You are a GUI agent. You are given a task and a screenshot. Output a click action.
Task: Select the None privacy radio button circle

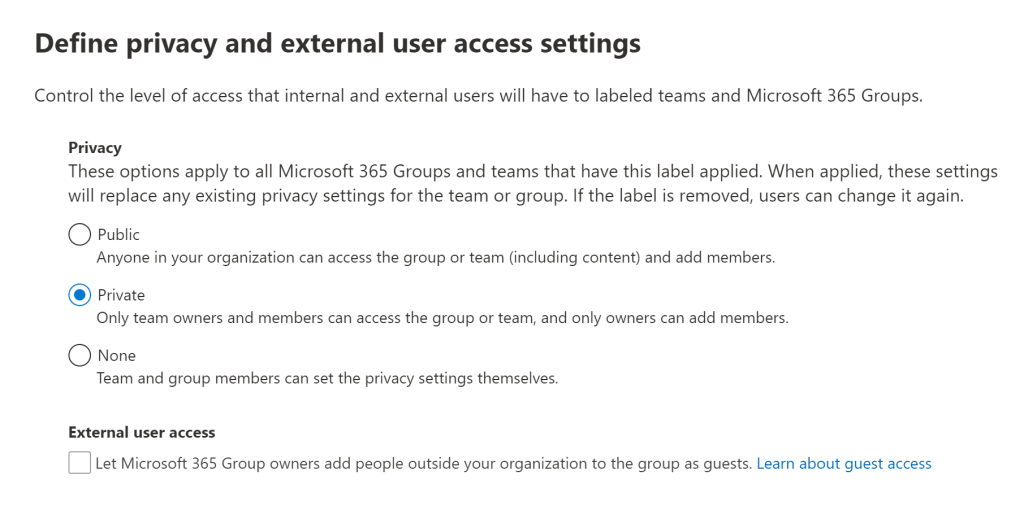tap(79, 355)
